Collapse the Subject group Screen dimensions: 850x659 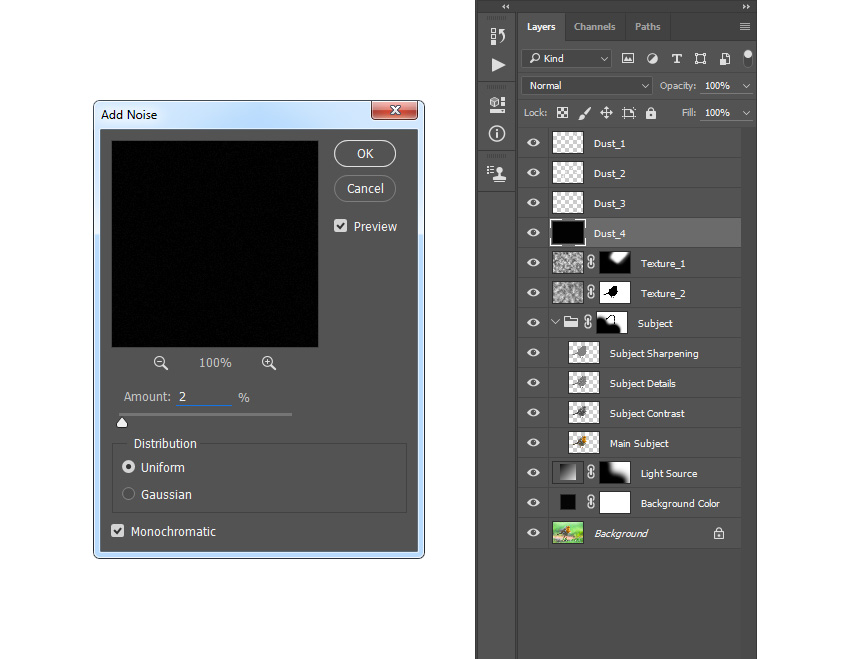pos(556,322)
